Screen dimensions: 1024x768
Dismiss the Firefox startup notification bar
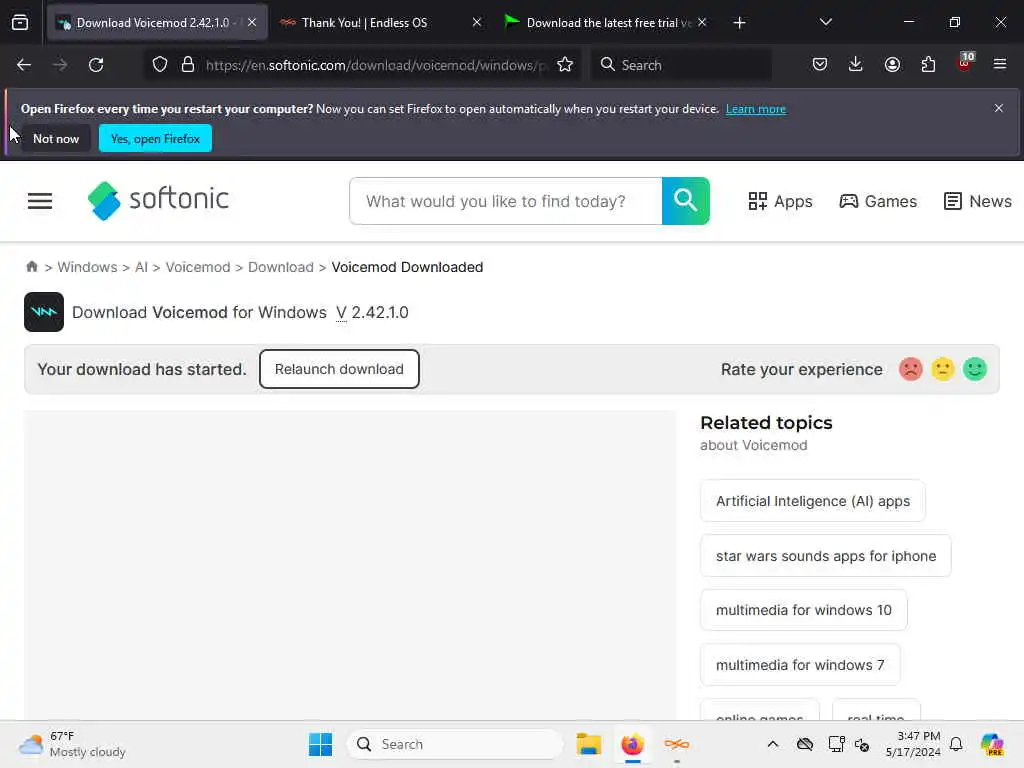click(999, 108)
